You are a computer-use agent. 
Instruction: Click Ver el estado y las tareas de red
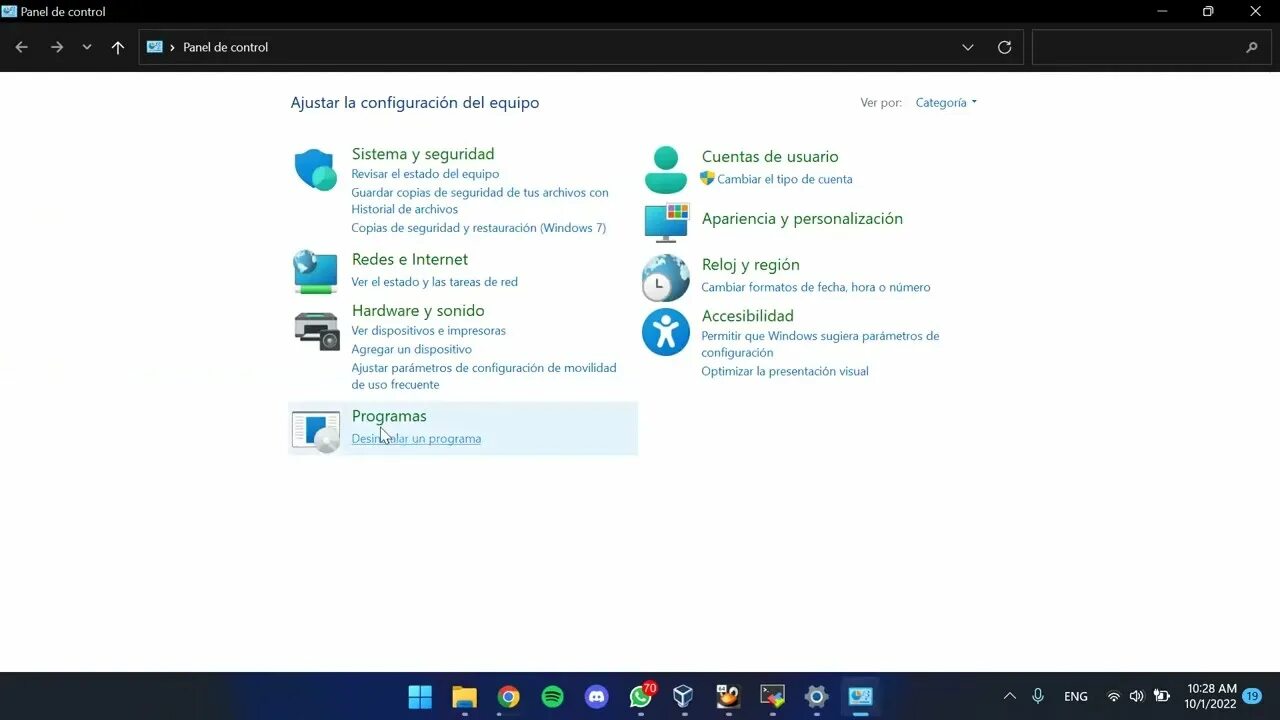[x=434, y=282]
